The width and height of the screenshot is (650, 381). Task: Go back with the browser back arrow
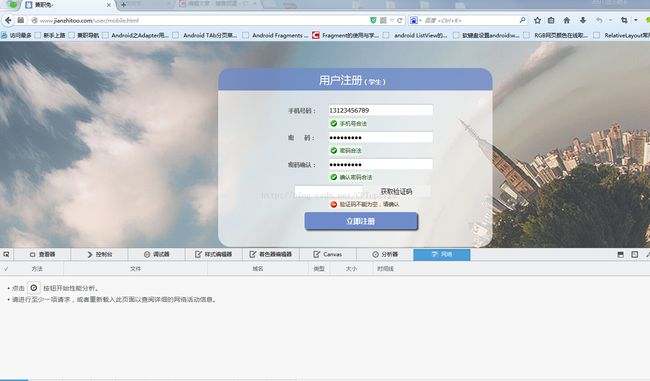click(8, 20)
